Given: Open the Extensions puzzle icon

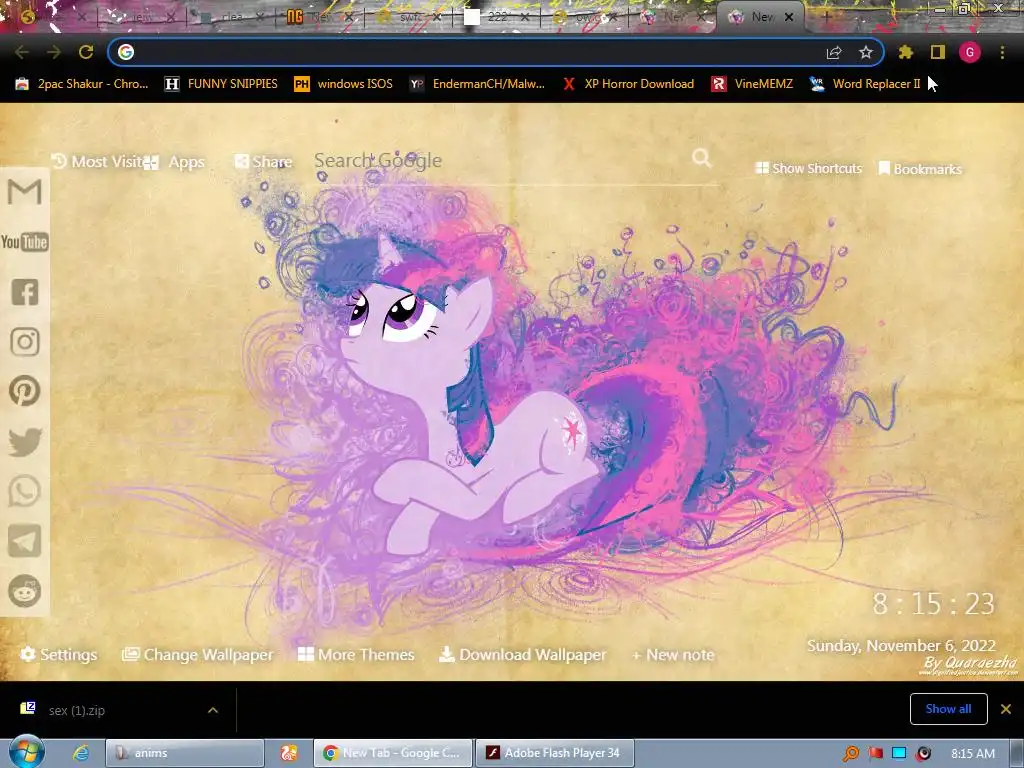Looking at the screenshot, I should tap(905, 52).
